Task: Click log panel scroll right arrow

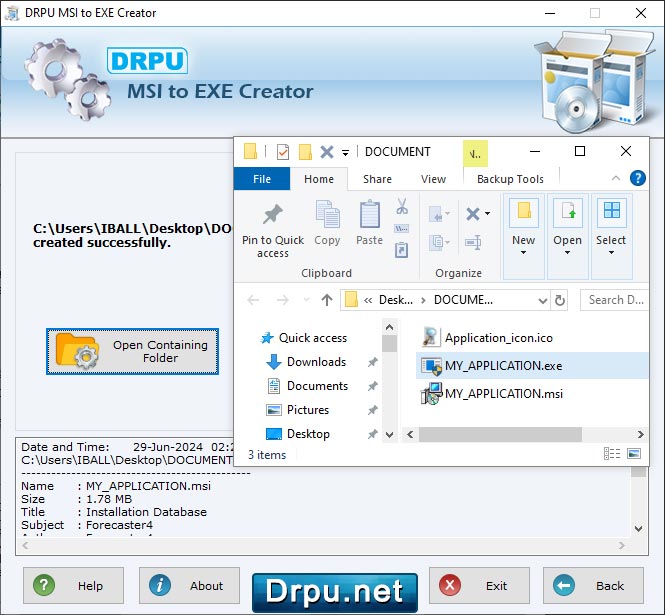Action: pos(622,545)
